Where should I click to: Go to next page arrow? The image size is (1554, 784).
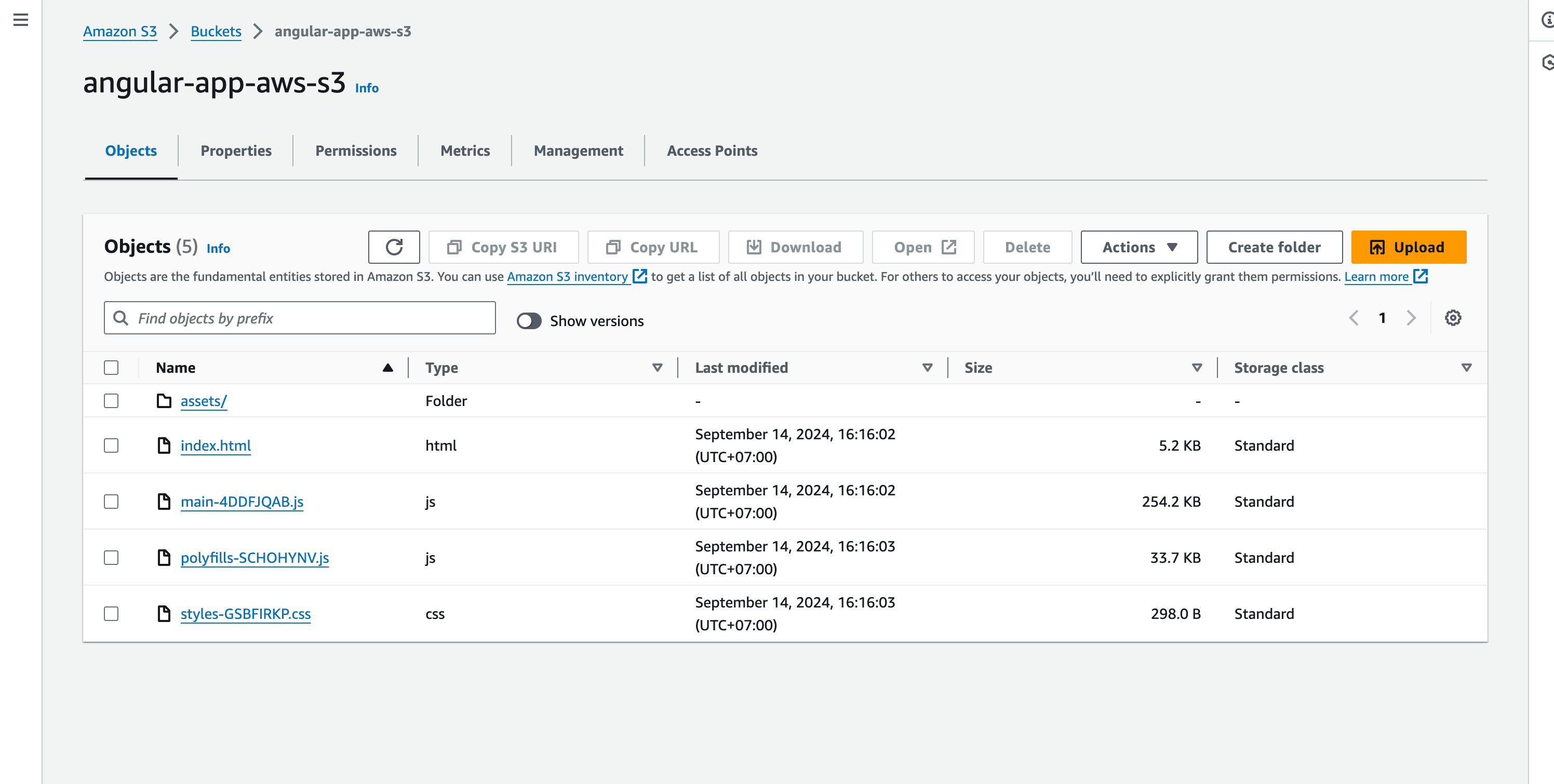pos(1411,318)
